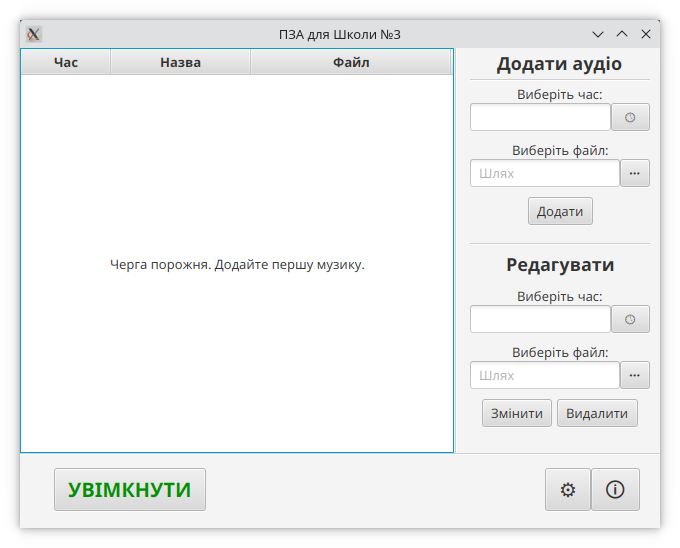Select the Файл column header
Image resolution: width=680 pixels, height=548 pixels.
351,63
